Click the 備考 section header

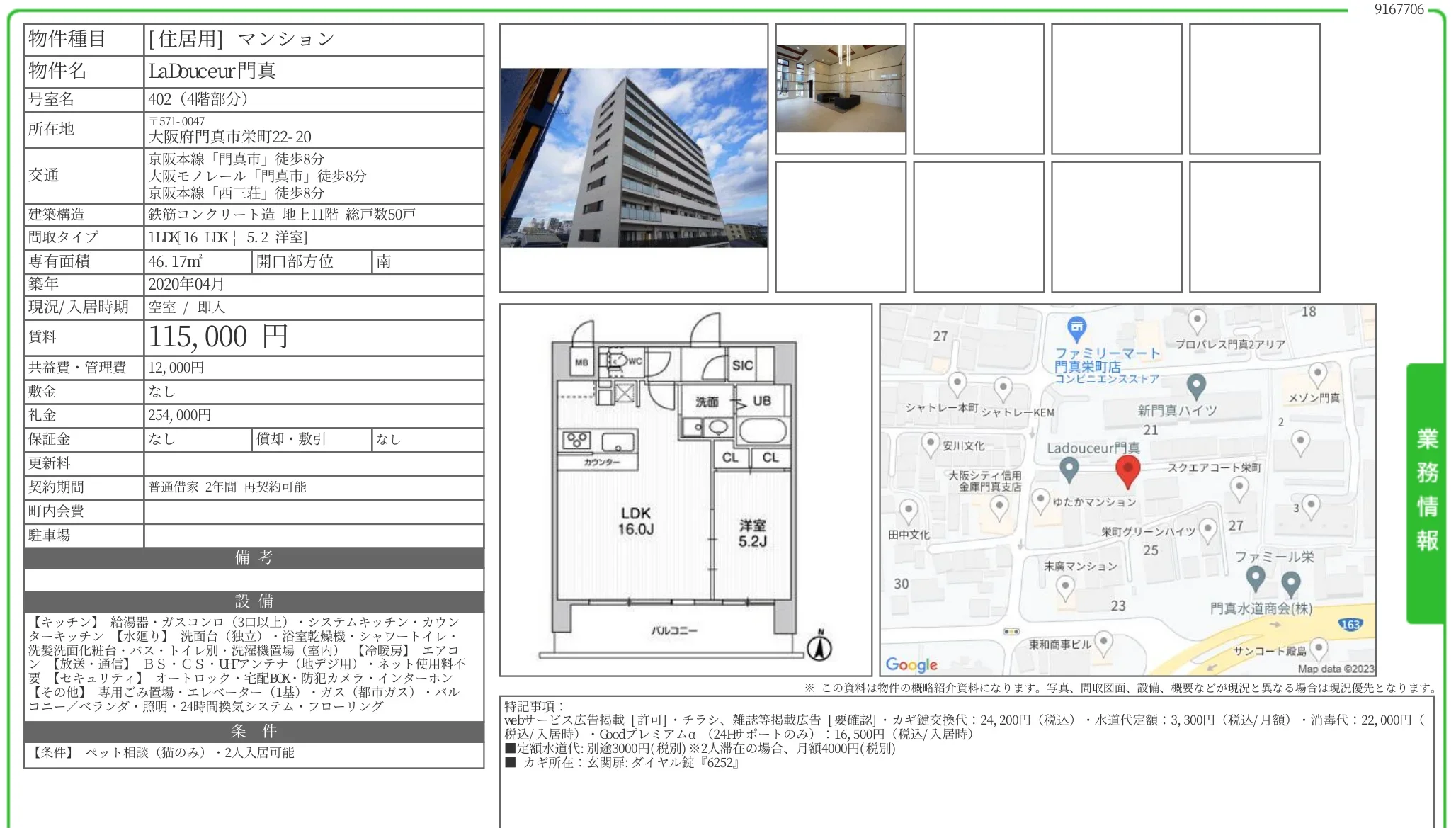click(254, 557)
